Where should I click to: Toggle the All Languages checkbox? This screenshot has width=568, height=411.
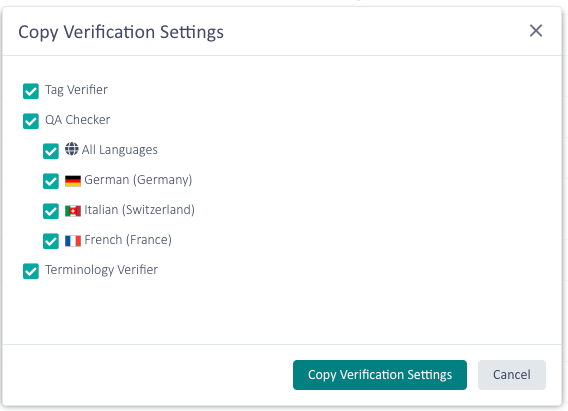pyautogui.click(x=51, y=151)
